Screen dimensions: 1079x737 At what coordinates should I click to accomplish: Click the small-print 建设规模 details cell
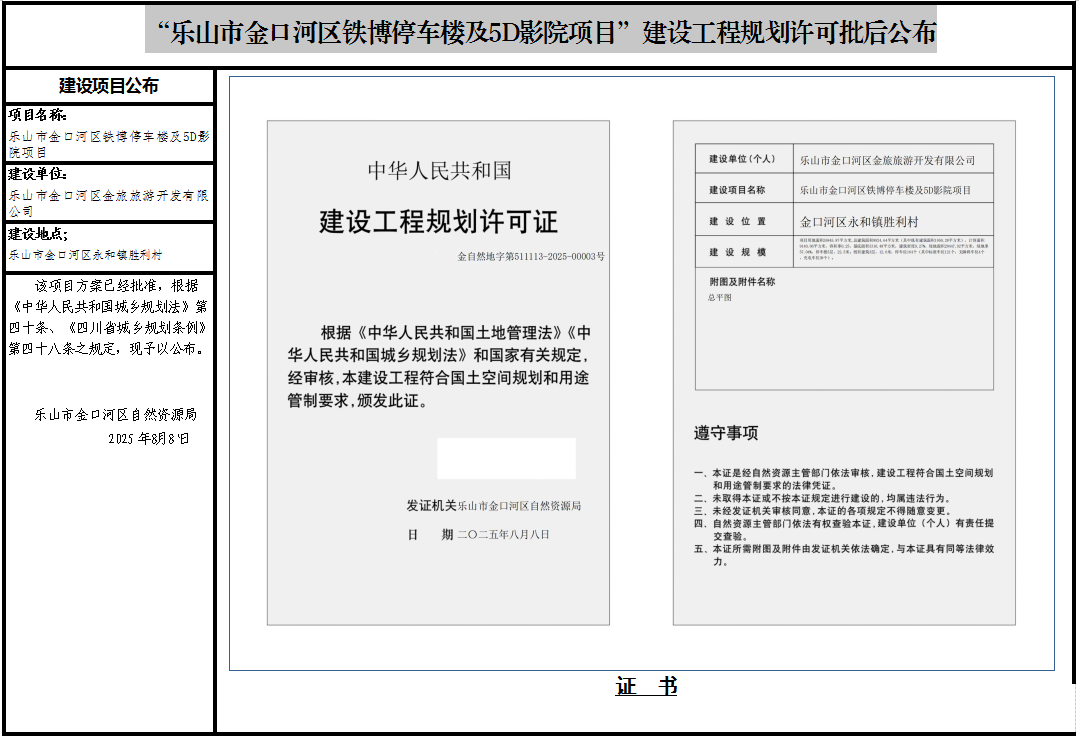[x=893, y=249]
